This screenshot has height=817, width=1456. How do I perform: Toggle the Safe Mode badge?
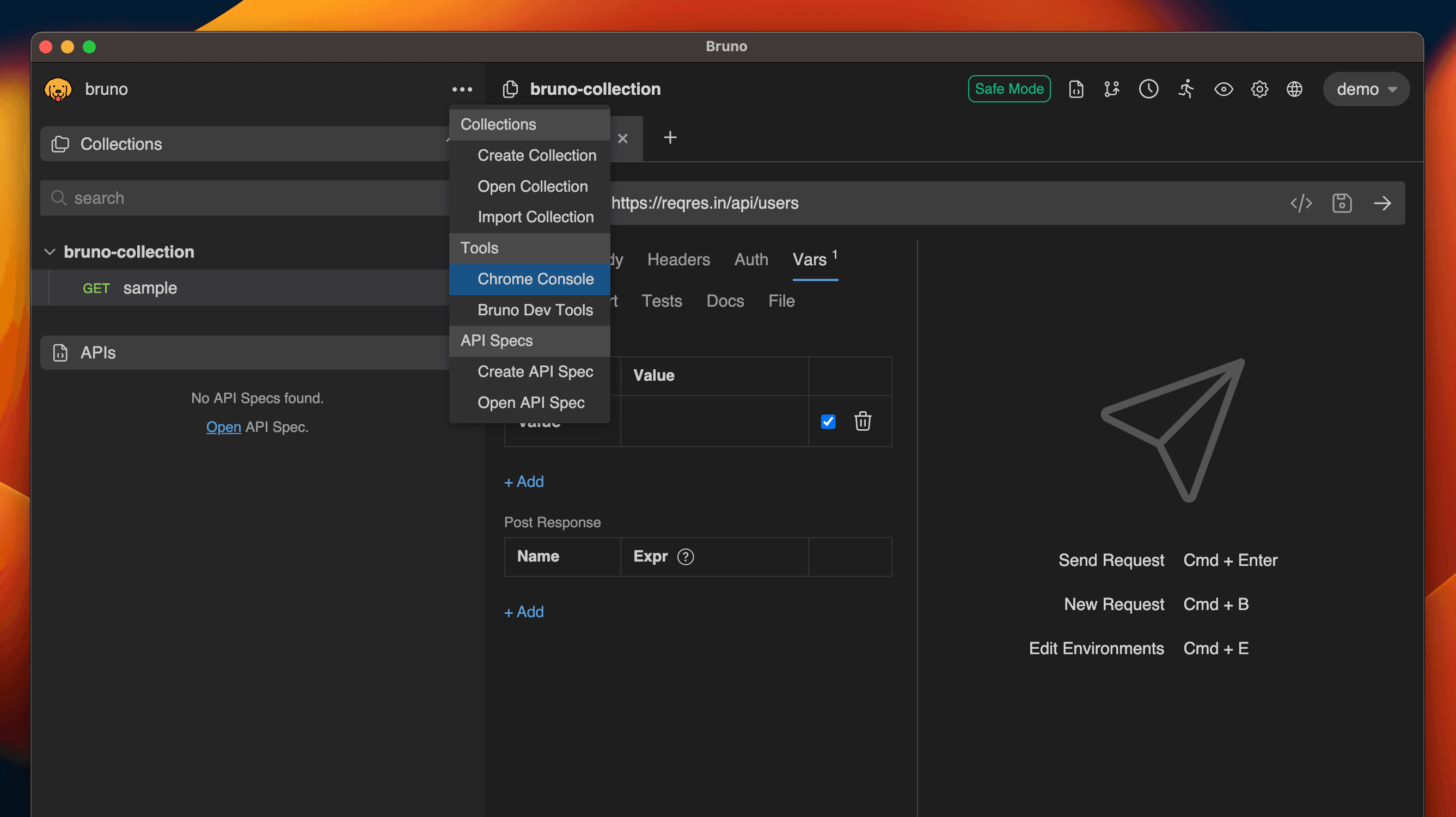[1009, 89]
